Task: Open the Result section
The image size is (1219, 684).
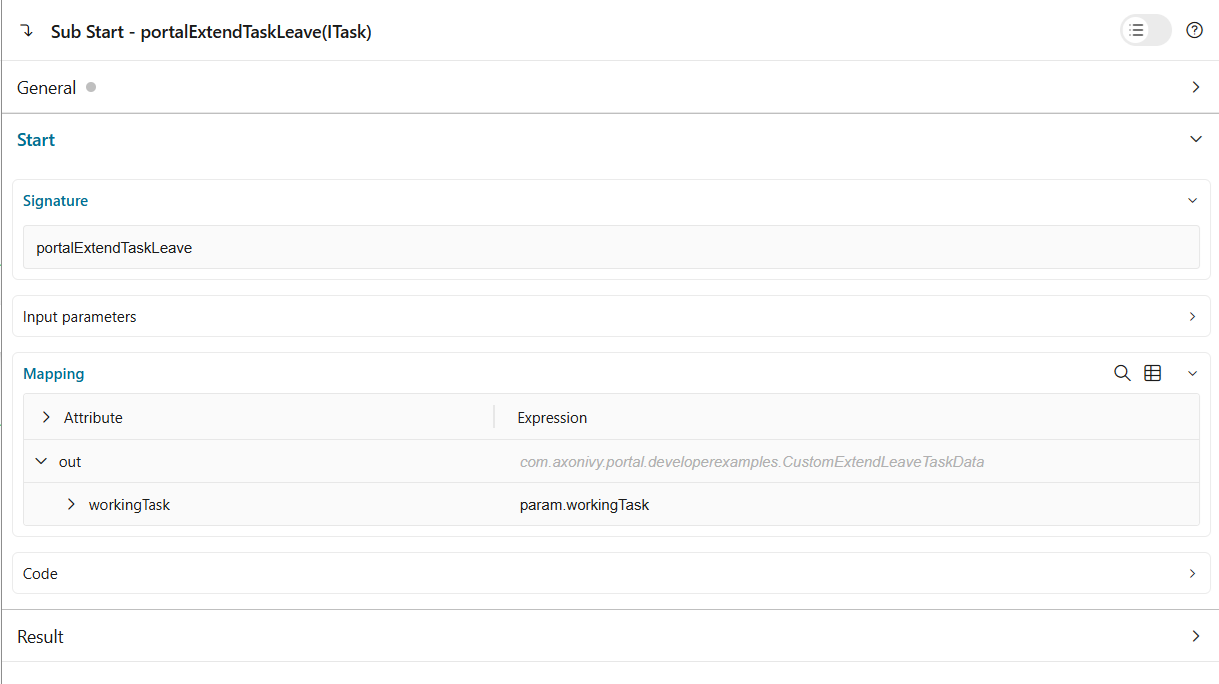Action: pos(1196,636)
